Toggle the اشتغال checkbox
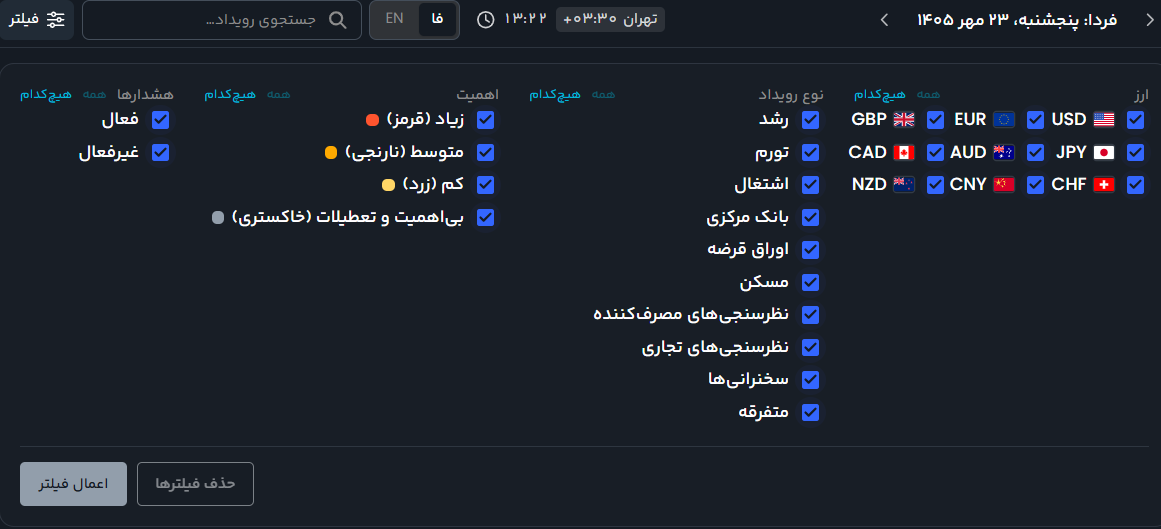 811,184
